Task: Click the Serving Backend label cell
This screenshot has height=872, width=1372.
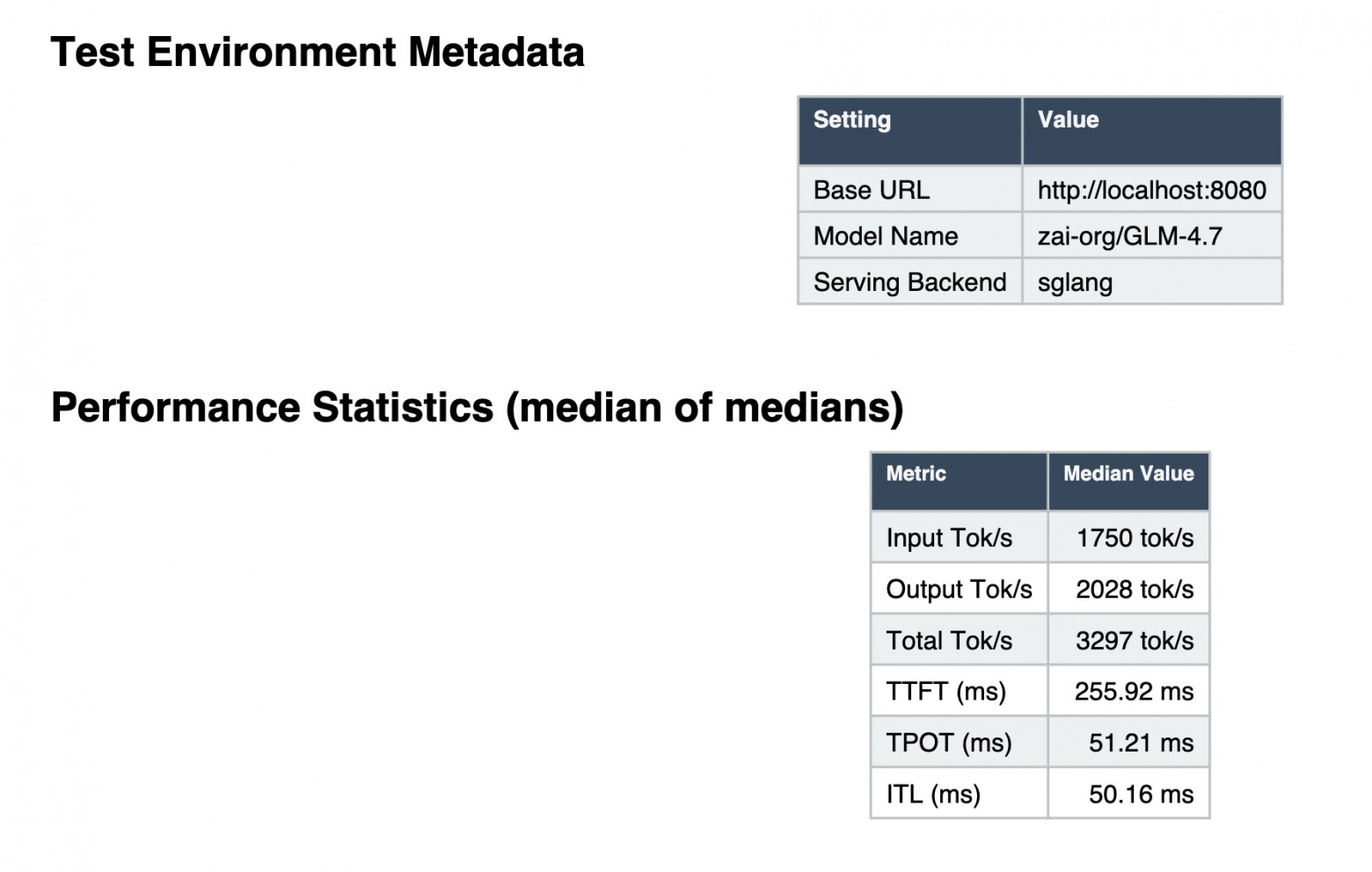Action: click(909, 282)
